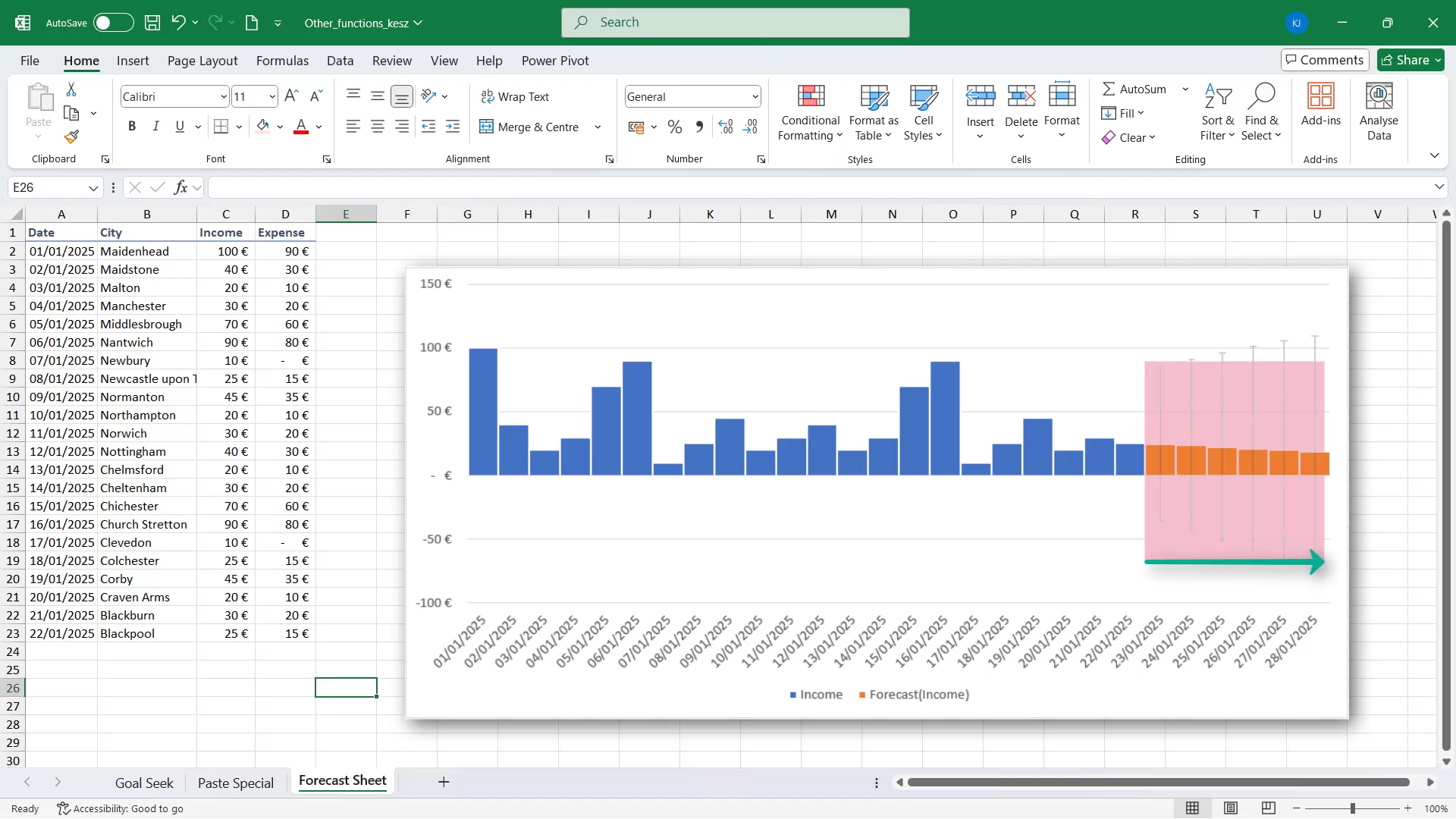Expand the font name Calibri dropdown

(224, 96)
